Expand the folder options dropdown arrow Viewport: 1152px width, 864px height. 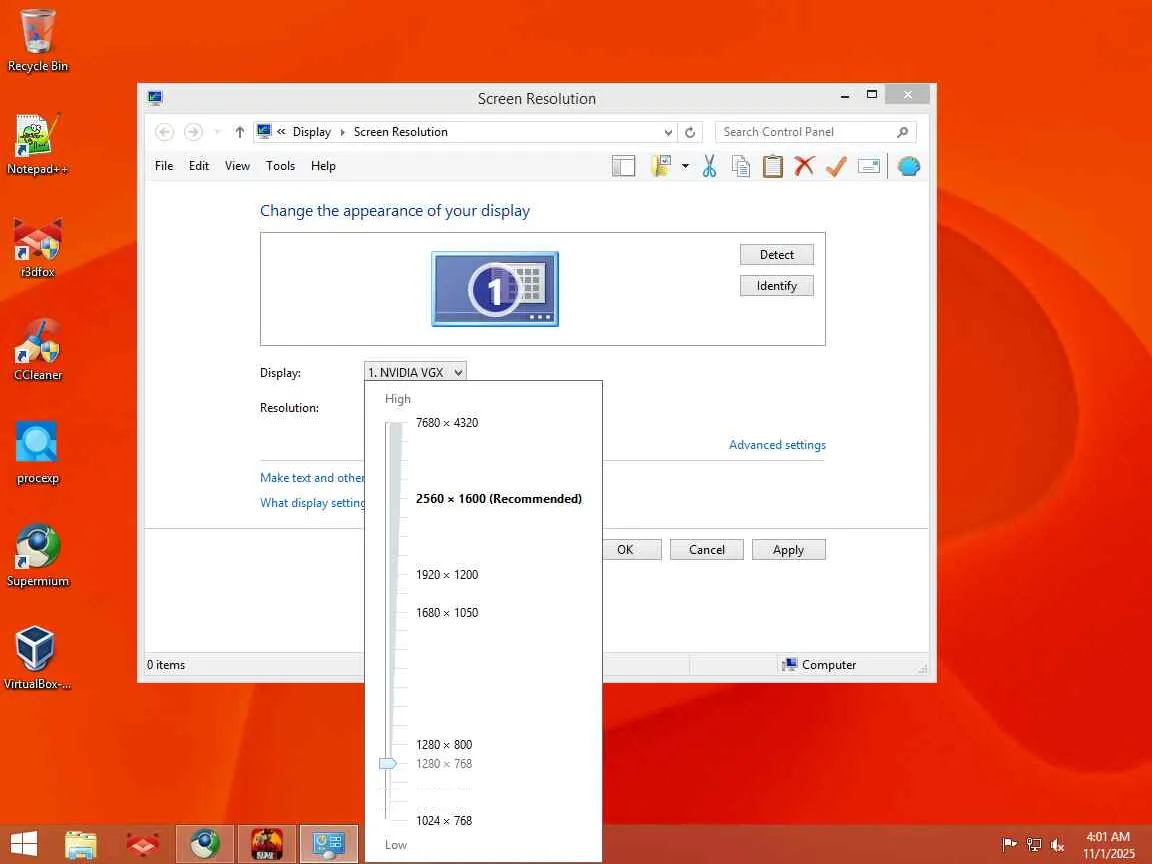tap(685, 166)
